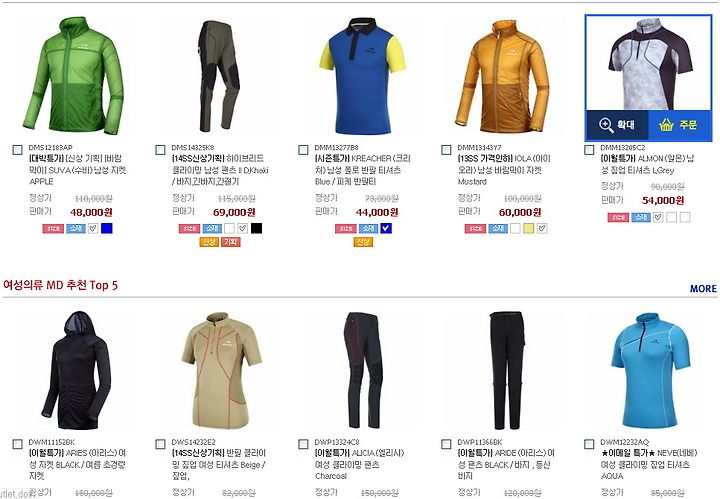Tick the checkbox beside DMM13277B8

click(x=304, y=150)
